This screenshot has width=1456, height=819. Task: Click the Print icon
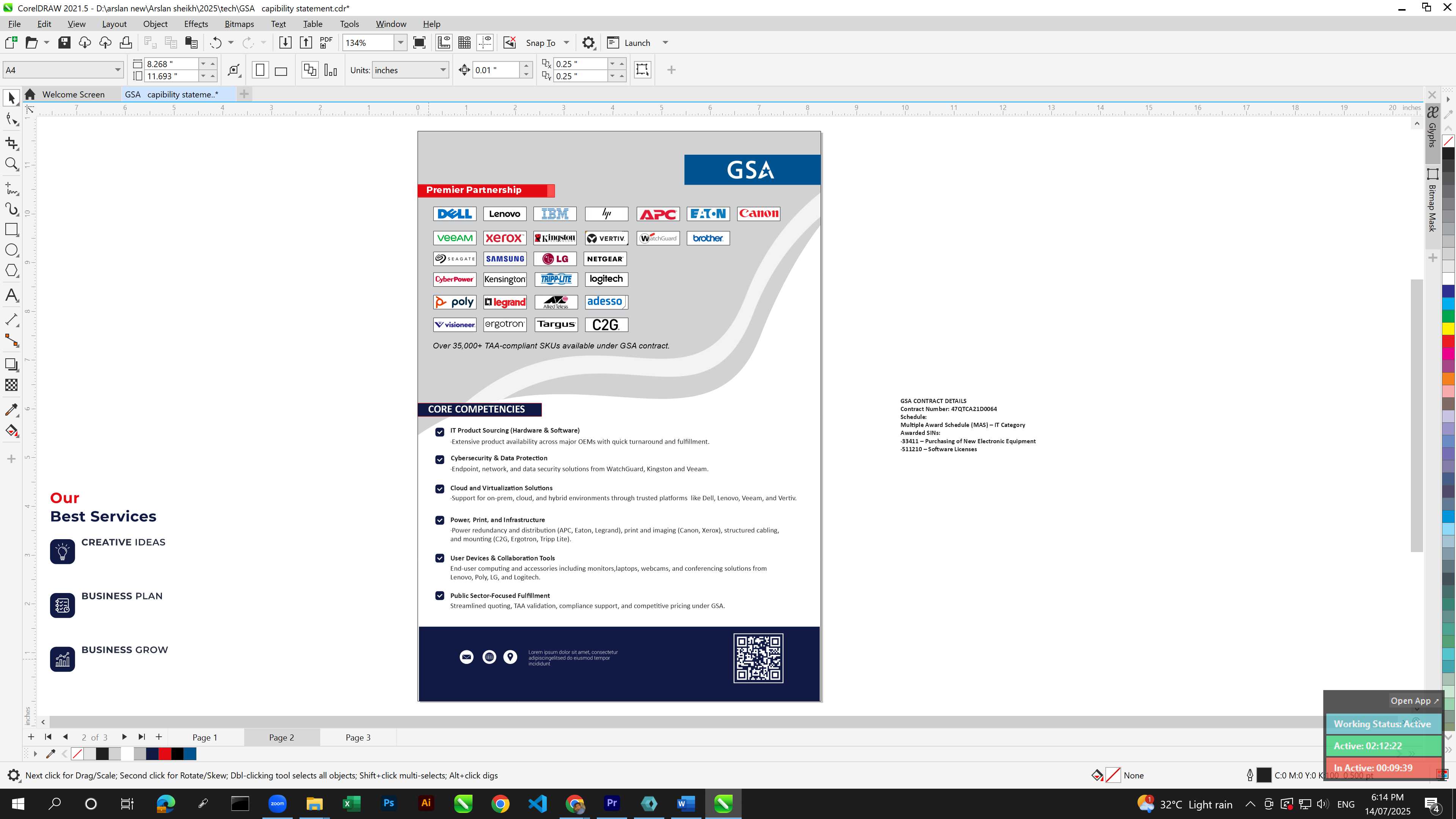tap(126, 42)
